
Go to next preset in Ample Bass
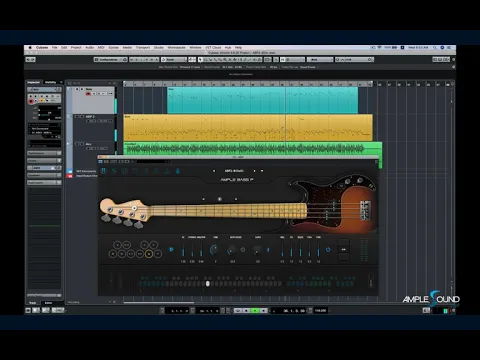pos(254,171)
